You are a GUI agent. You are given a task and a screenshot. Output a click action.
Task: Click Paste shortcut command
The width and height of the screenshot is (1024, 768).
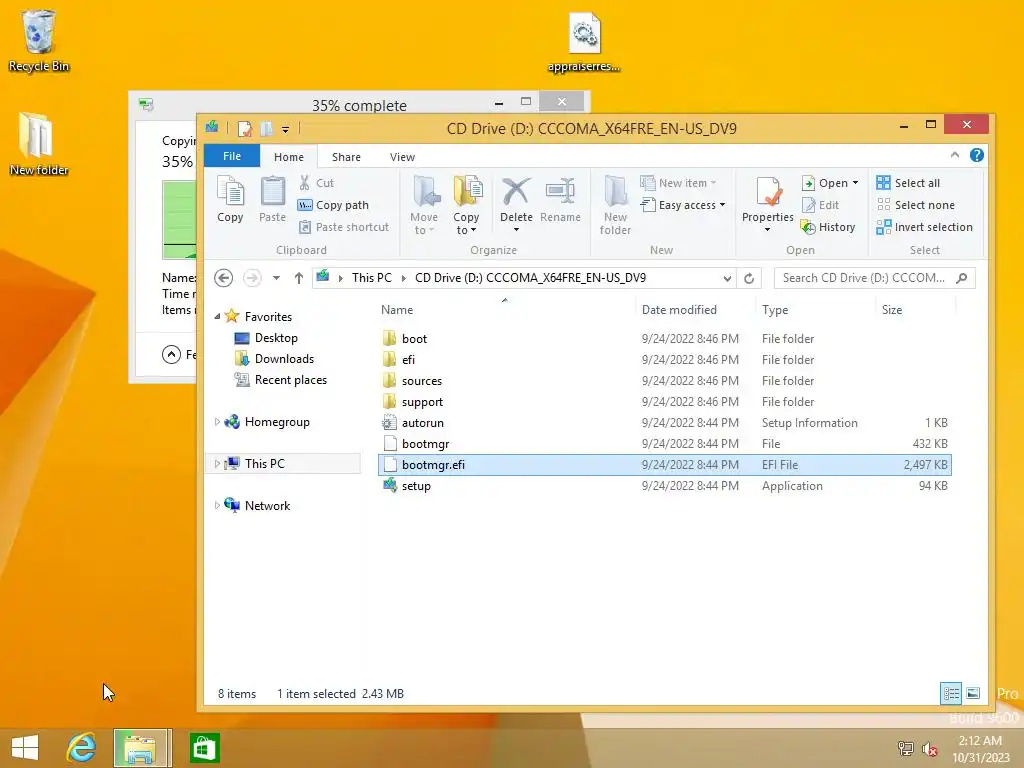pos(344,227)
